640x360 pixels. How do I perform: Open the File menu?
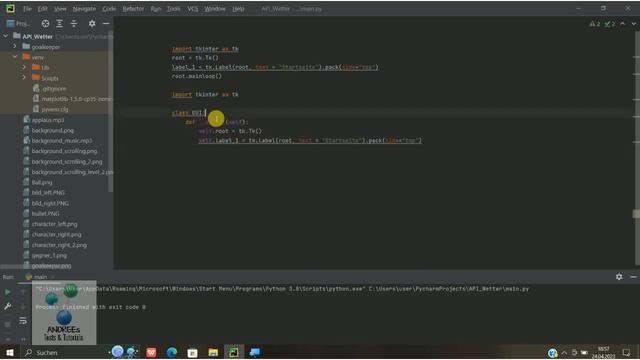pos(27,9)
